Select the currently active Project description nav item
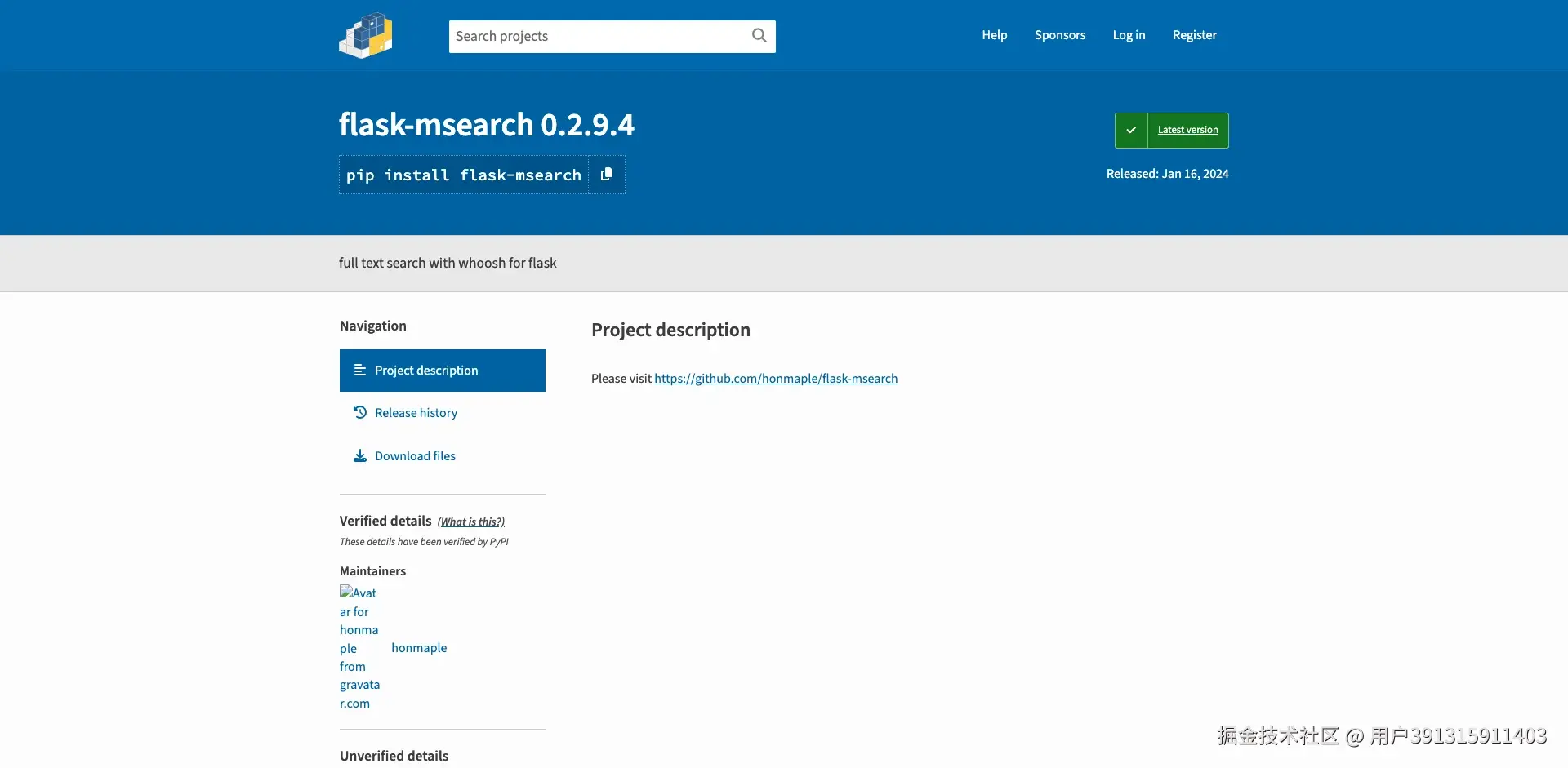Image resolution: width=1568 pixels, height=768 pixels. (425, 370)
